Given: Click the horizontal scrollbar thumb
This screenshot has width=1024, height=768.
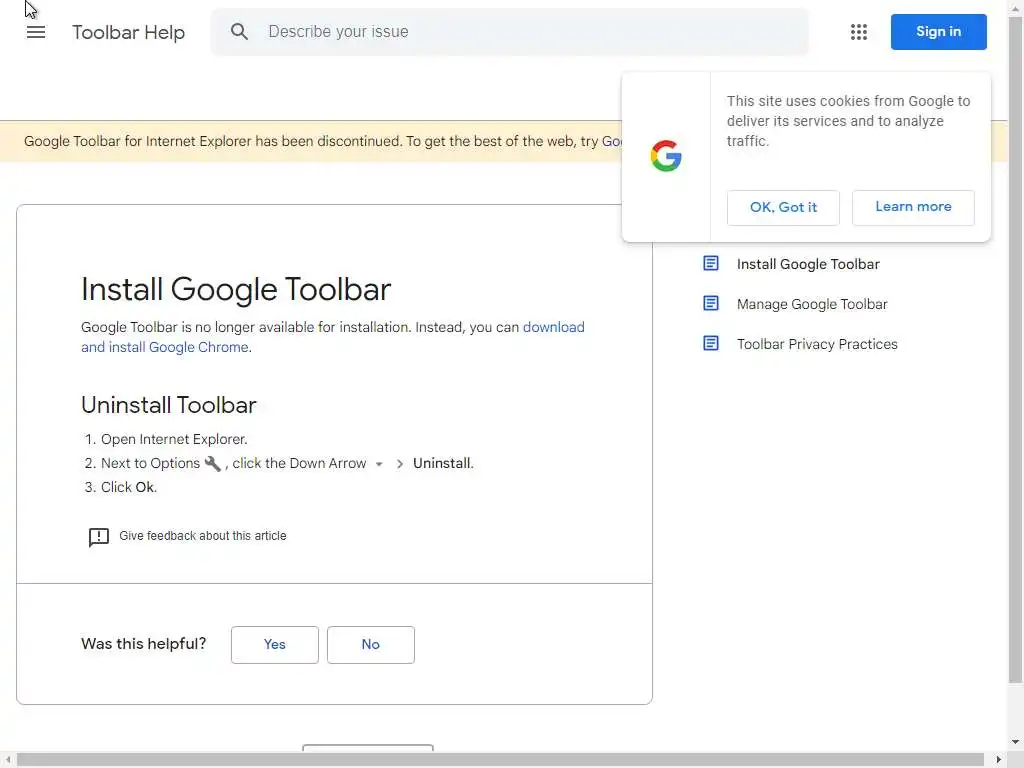Looking at the screenshot, I should pyautogui.click(x=500, y=760).
